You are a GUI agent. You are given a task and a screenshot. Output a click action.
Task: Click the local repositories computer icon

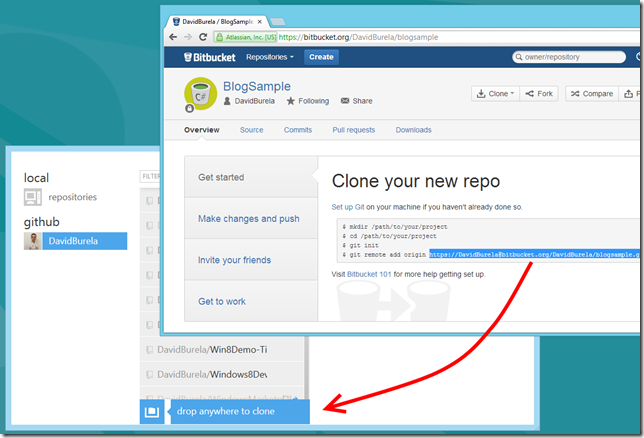tap(32, 197)
